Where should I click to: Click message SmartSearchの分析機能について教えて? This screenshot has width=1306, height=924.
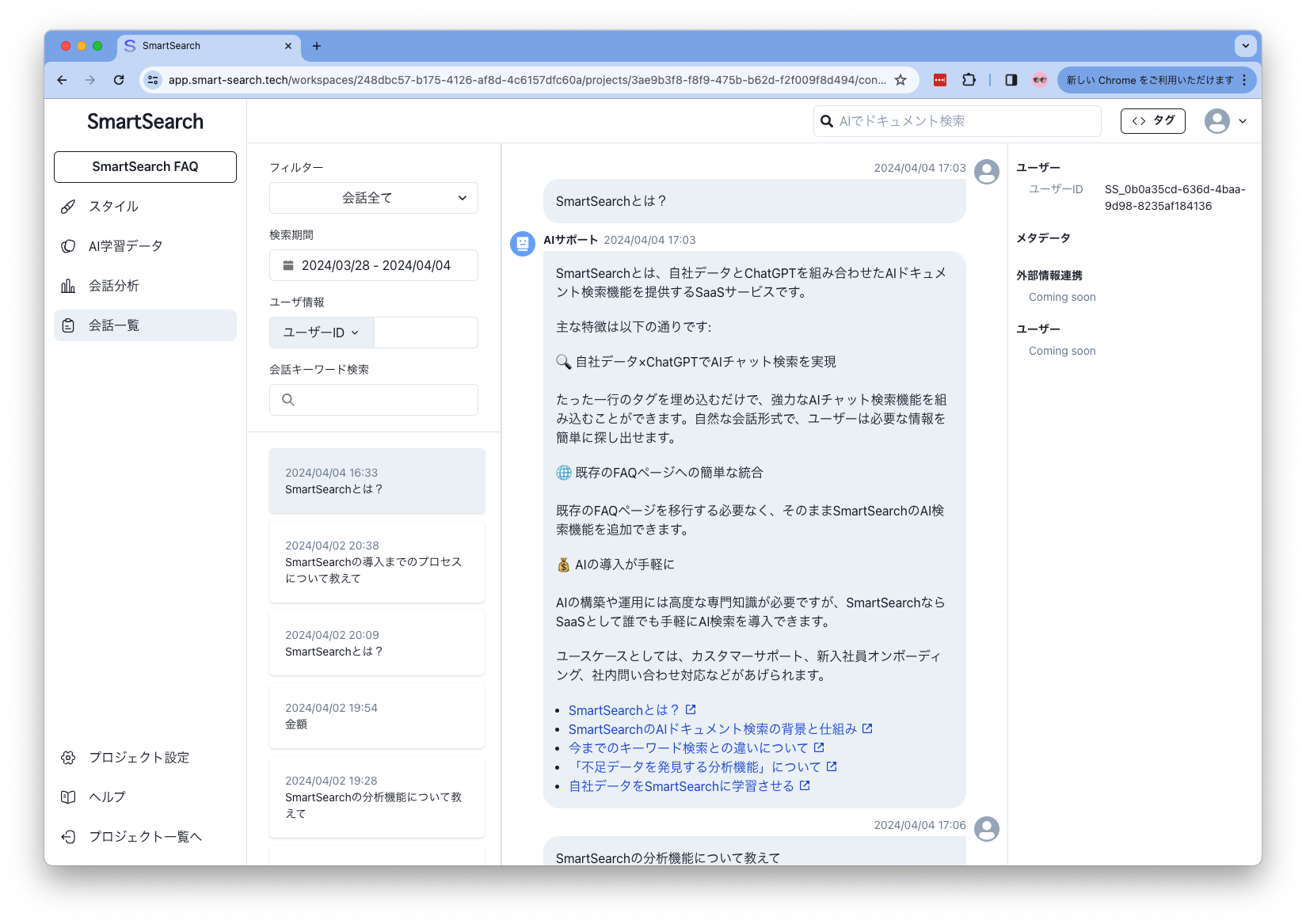[x=755, y=851]
